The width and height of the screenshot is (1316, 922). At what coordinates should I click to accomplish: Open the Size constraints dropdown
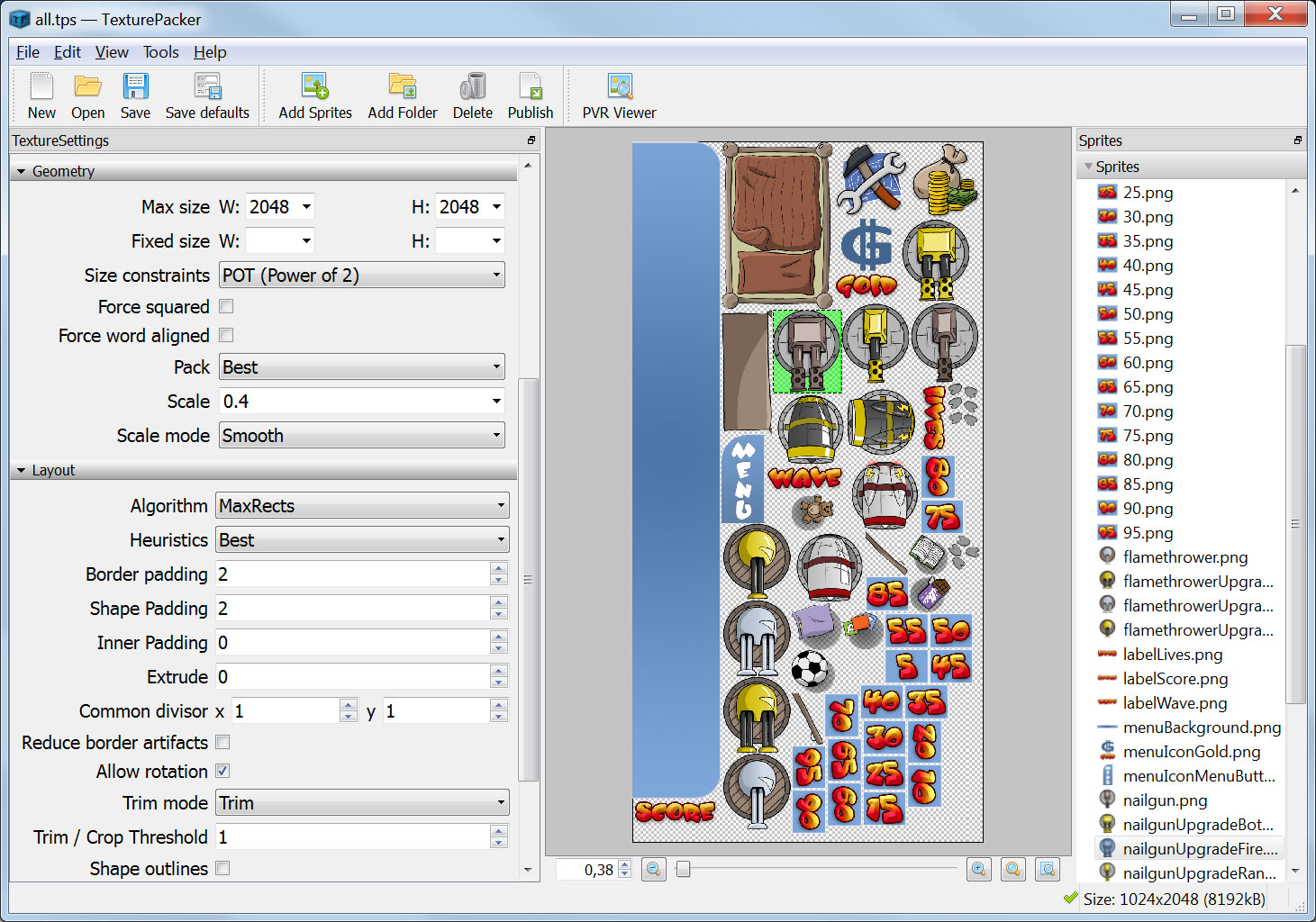[x=362, y=276]
